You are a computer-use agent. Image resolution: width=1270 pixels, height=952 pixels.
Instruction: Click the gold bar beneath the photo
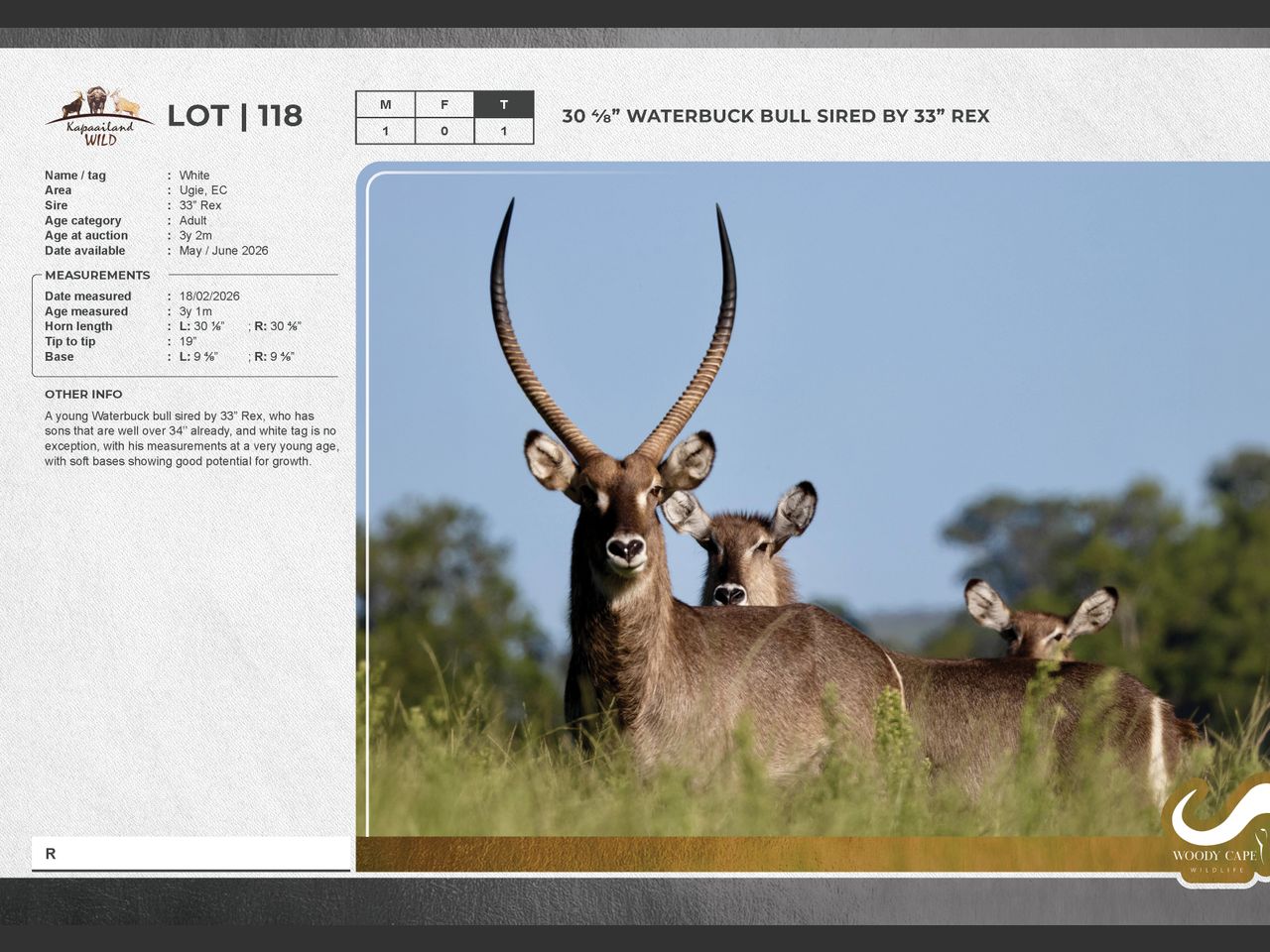754,854
